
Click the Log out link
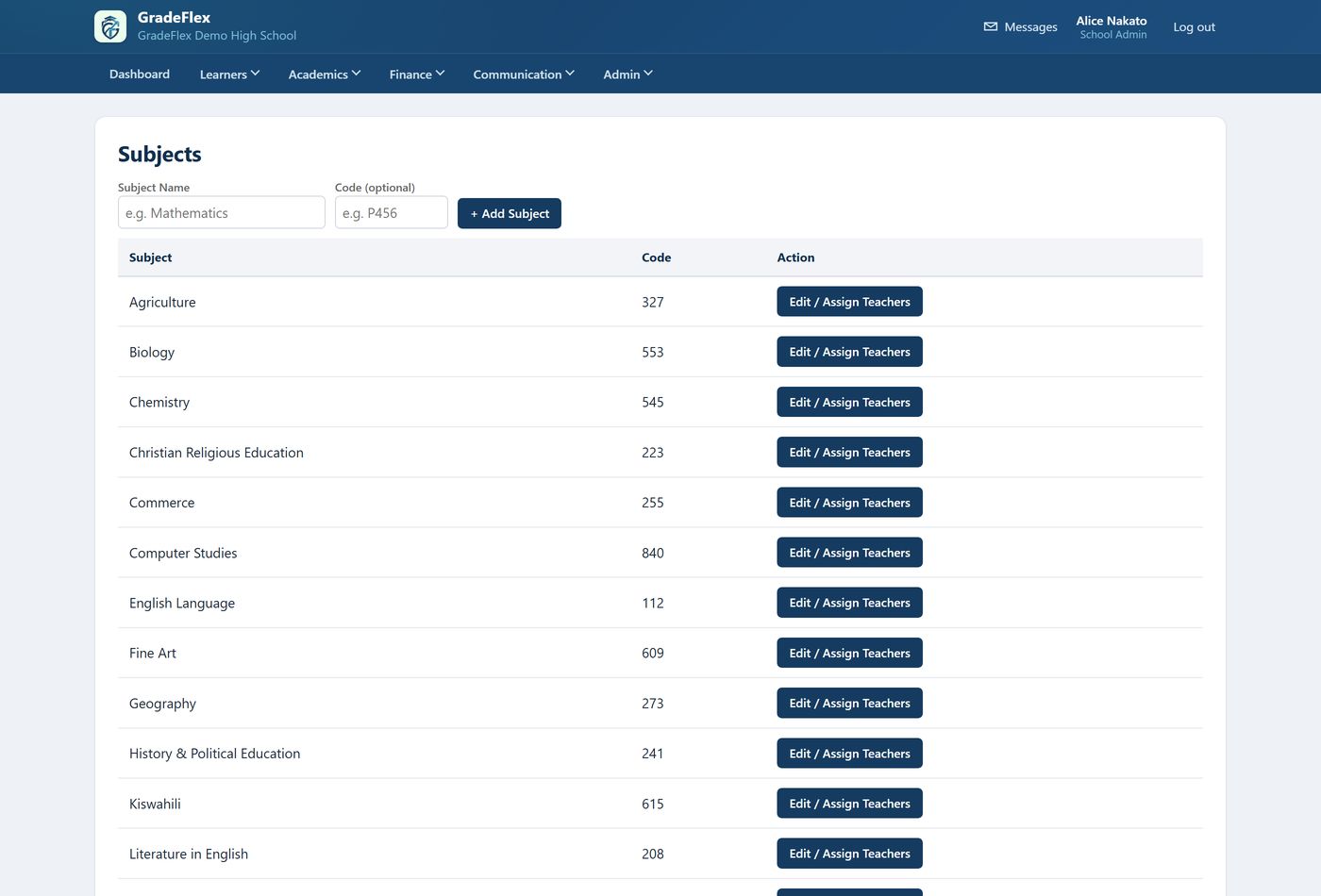click(1194, 26)
